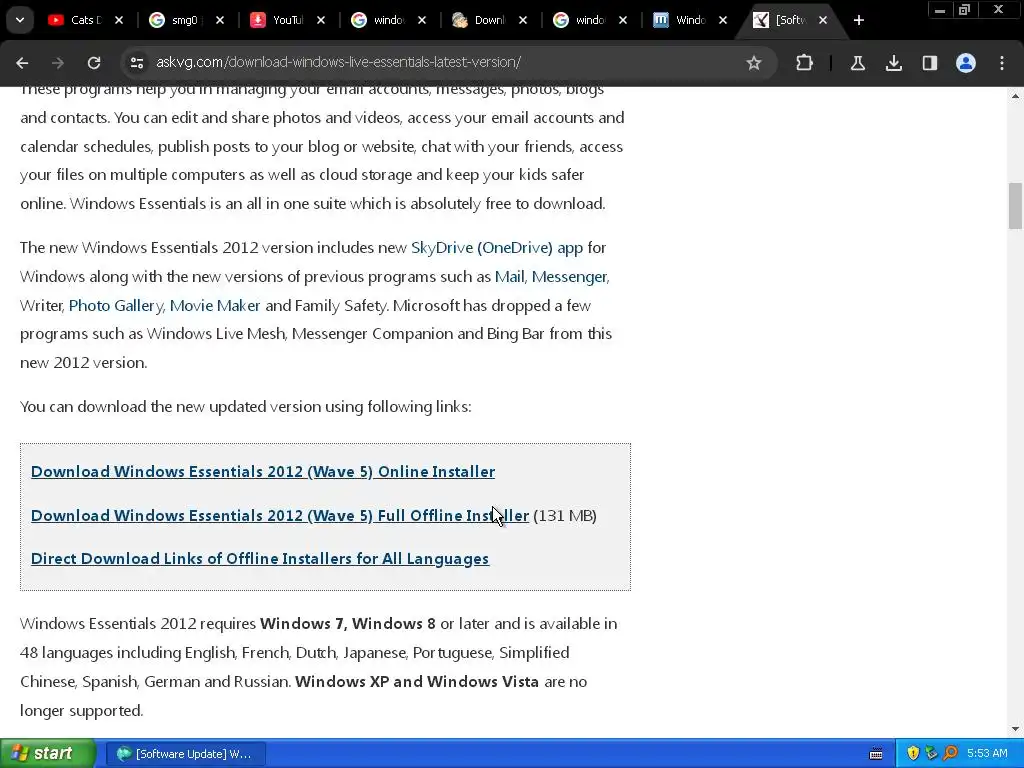Open the Movie Maker link

tap(215, 306)
